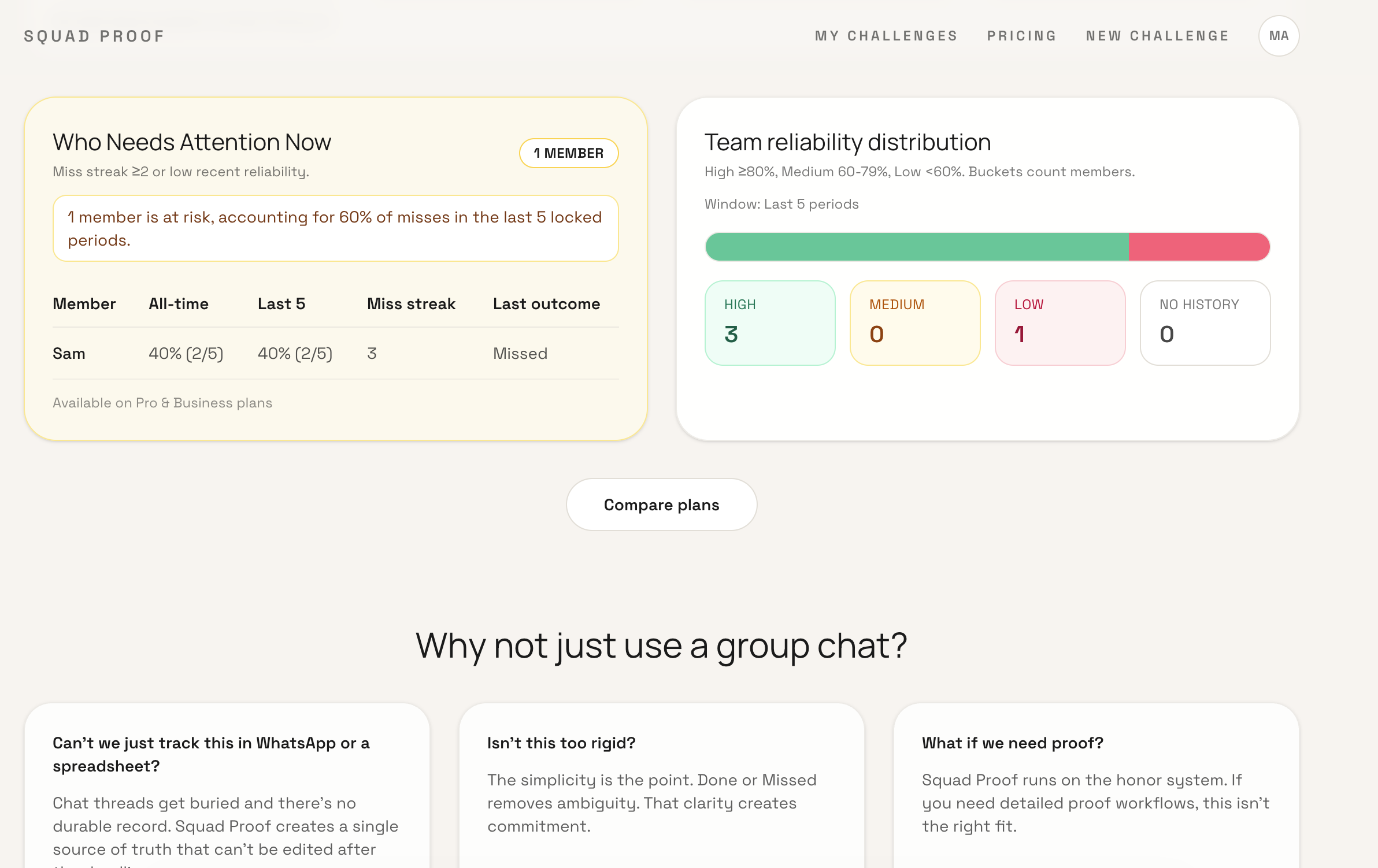1378x868 pixels.
Task: Click the 1 MEMBER badge
Action: point(569,153)
